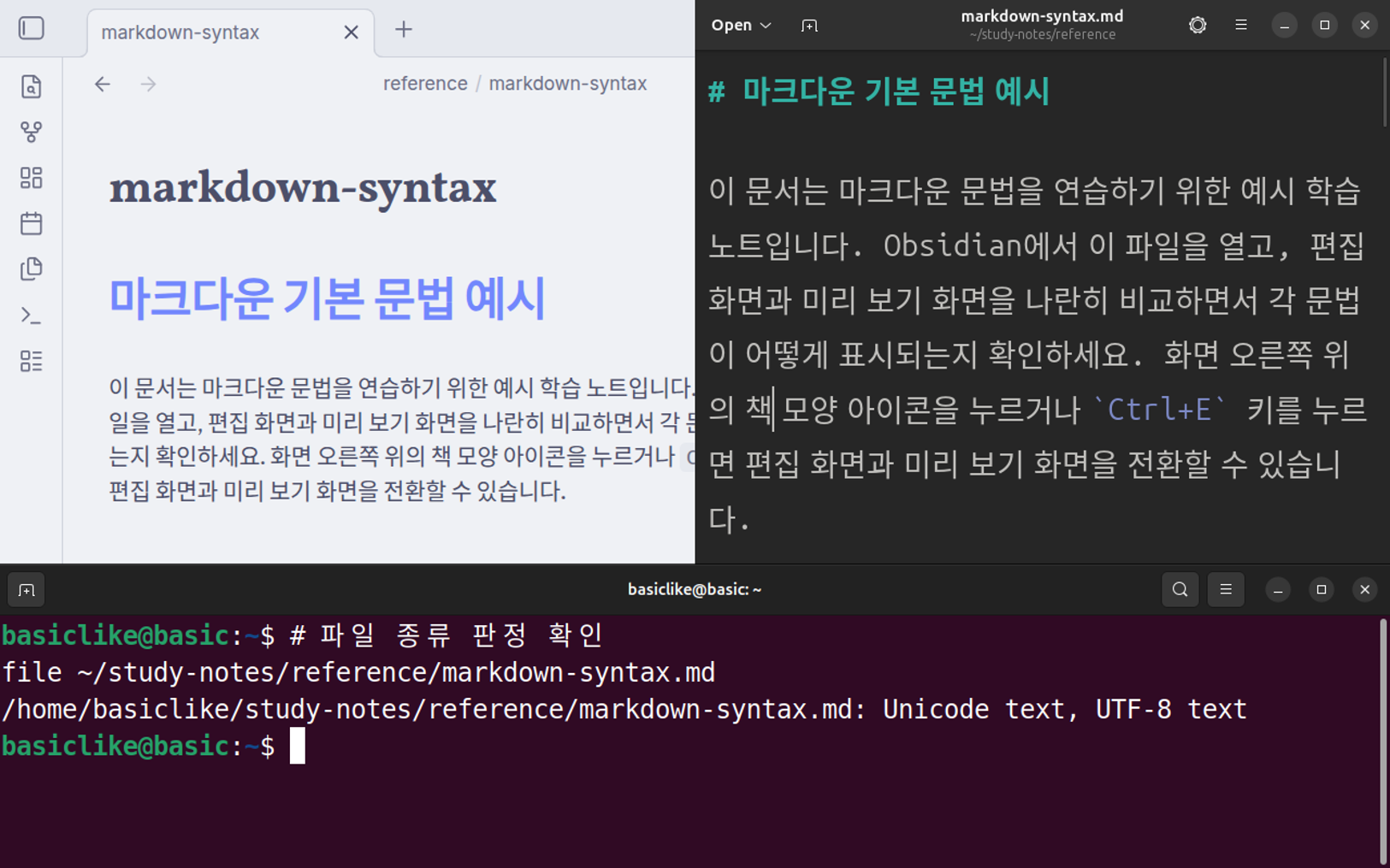
Task: Click the green # 마크다운 기본 문법 예시 heading line in Text Editor
Action: (879, 92)
